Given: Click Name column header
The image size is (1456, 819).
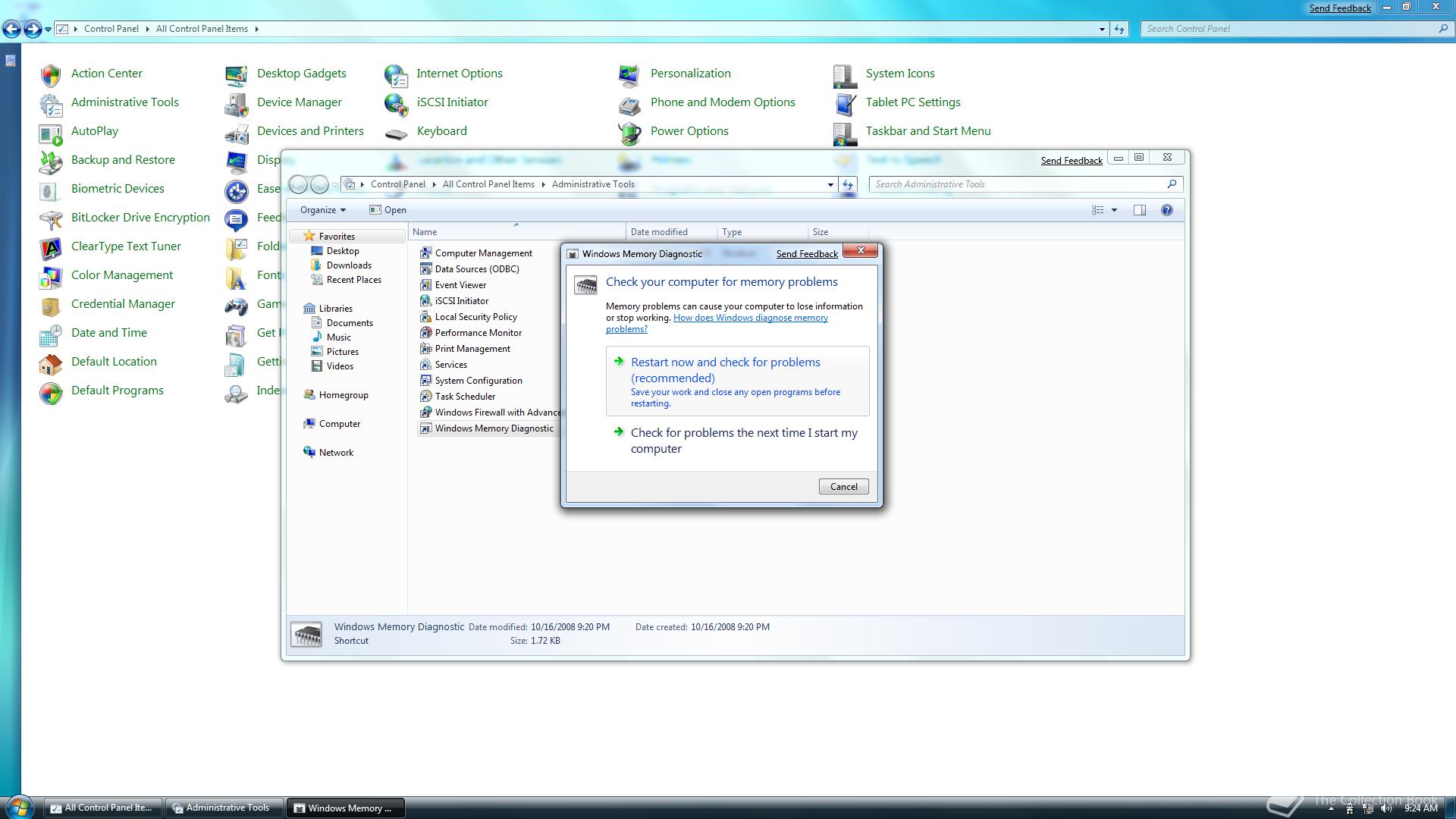Looking at the screenshot, I should coord(517,232).
